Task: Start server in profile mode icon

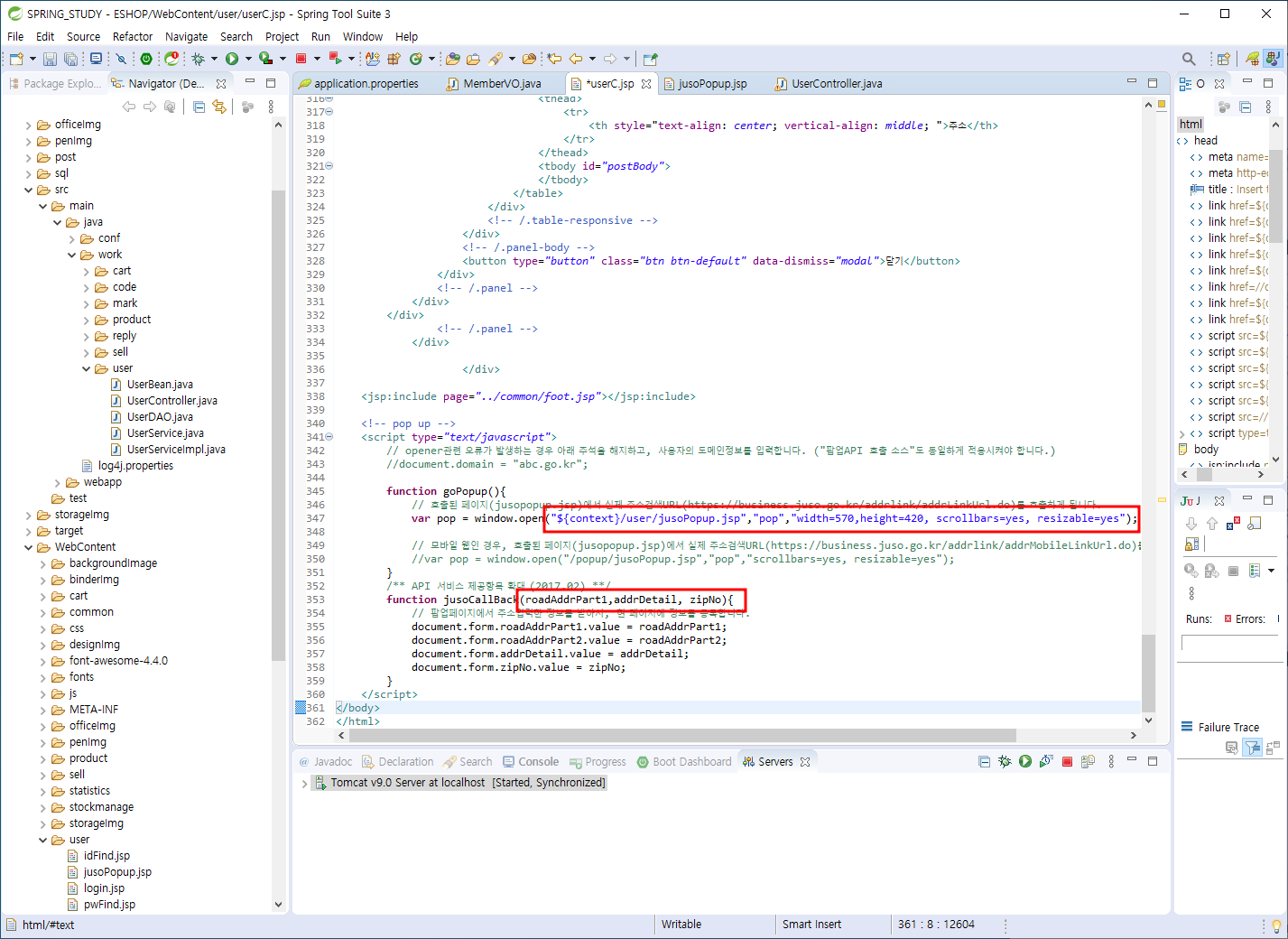Action: tap(1046, 761)
